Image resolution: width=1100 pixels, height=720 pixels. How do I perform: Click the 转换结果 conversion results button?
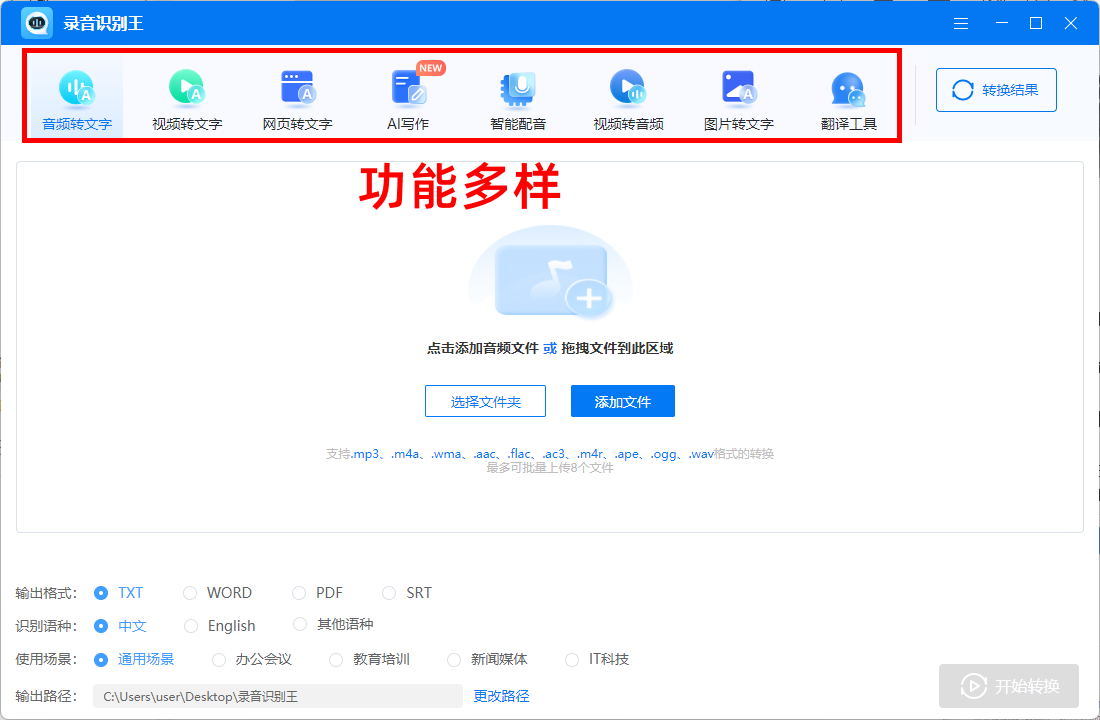(x=996, y=89)
